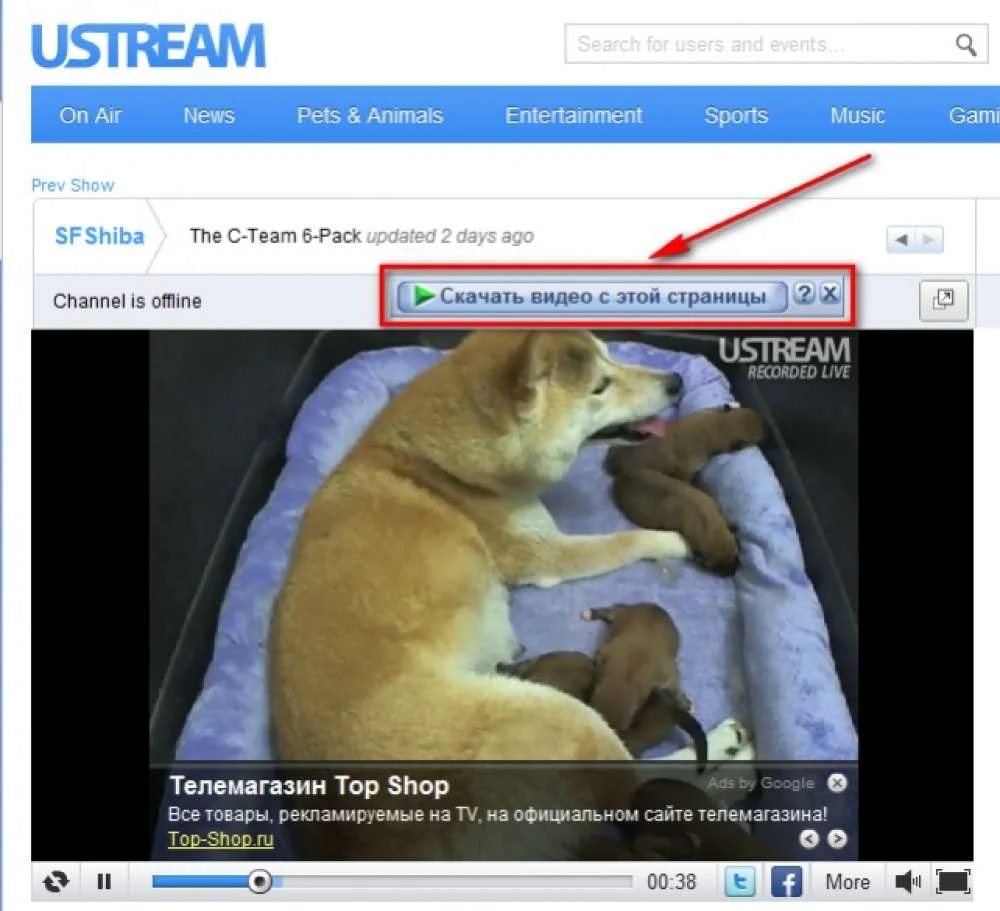Seek on the video progress bar
Image resolution: width=1000 pixels, height=911 pixels.
tap(392, 882)
